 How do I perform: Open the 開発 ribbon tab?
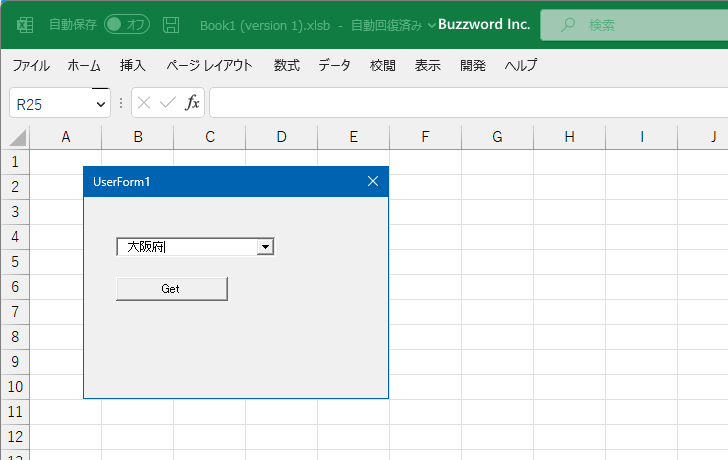coord(473,65)
